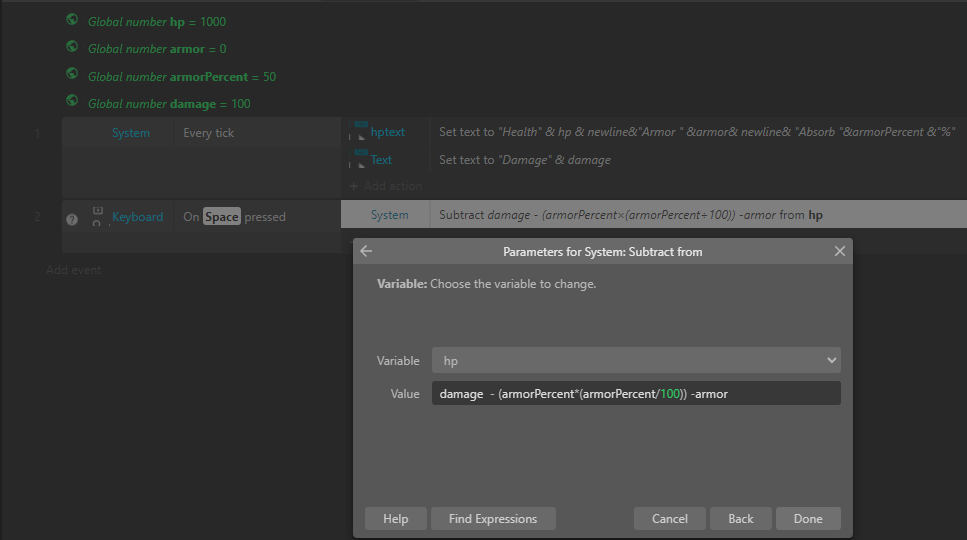Select Global number damage = 100
The width and height of the screenshot is (967, 540).
[x=169, y=104]
